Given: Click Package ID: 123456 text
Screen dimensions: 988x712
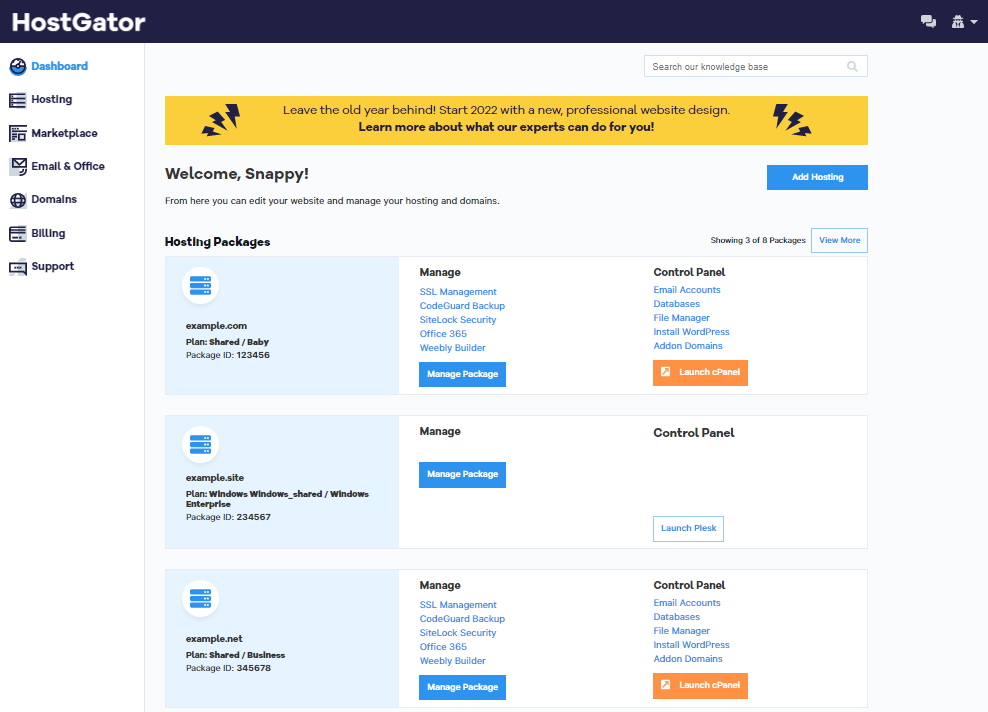Looking at the screenshot, I should tap(227, 355).
